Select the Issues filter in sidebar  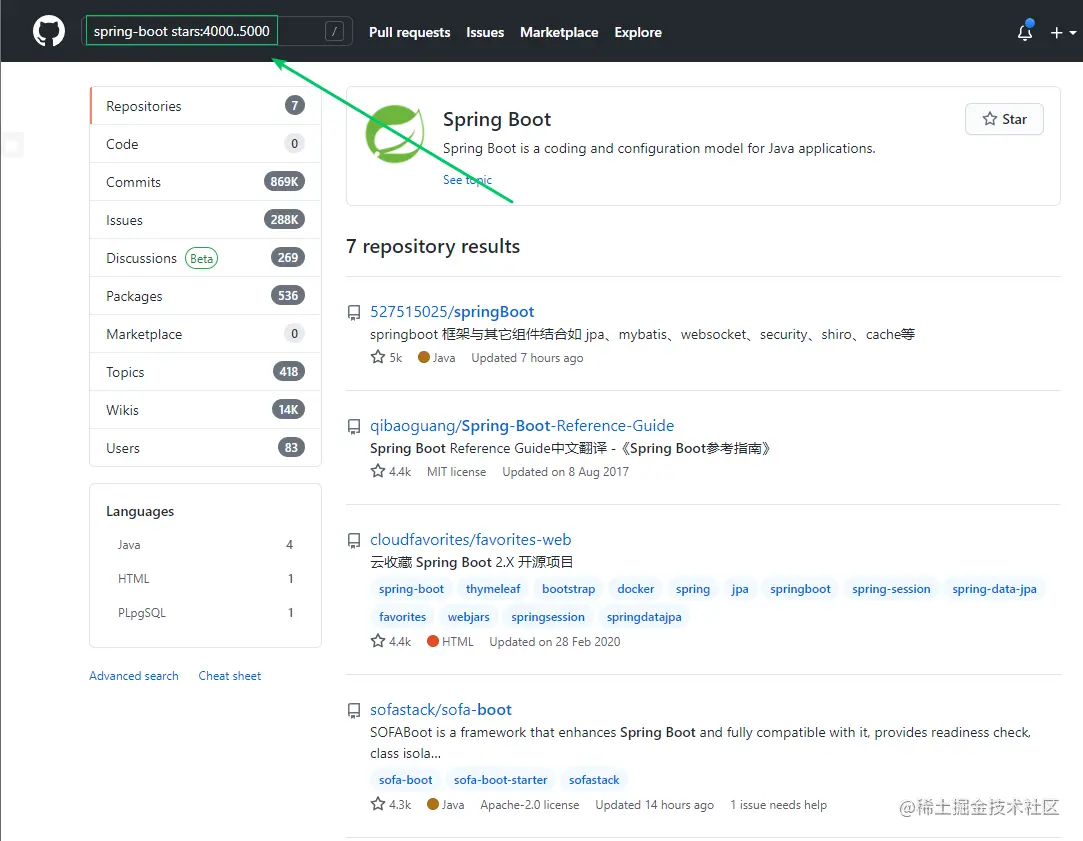[205, 220]
